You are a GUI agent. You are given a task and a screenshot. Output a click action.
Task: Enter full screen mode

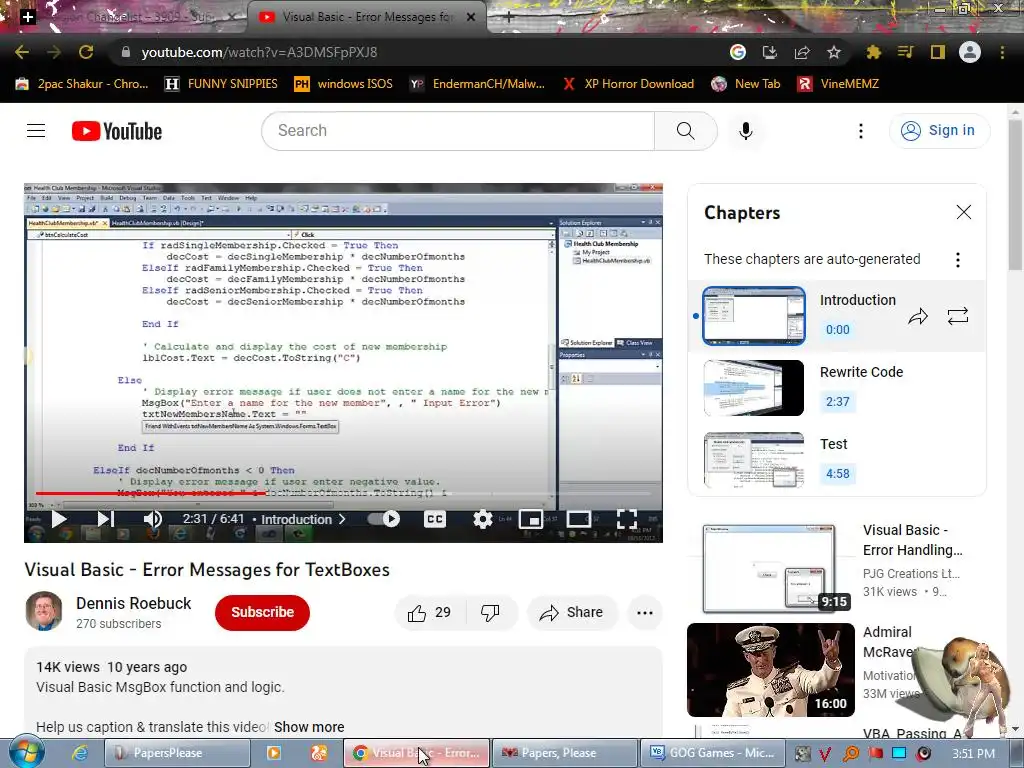[x=626, y=519]
